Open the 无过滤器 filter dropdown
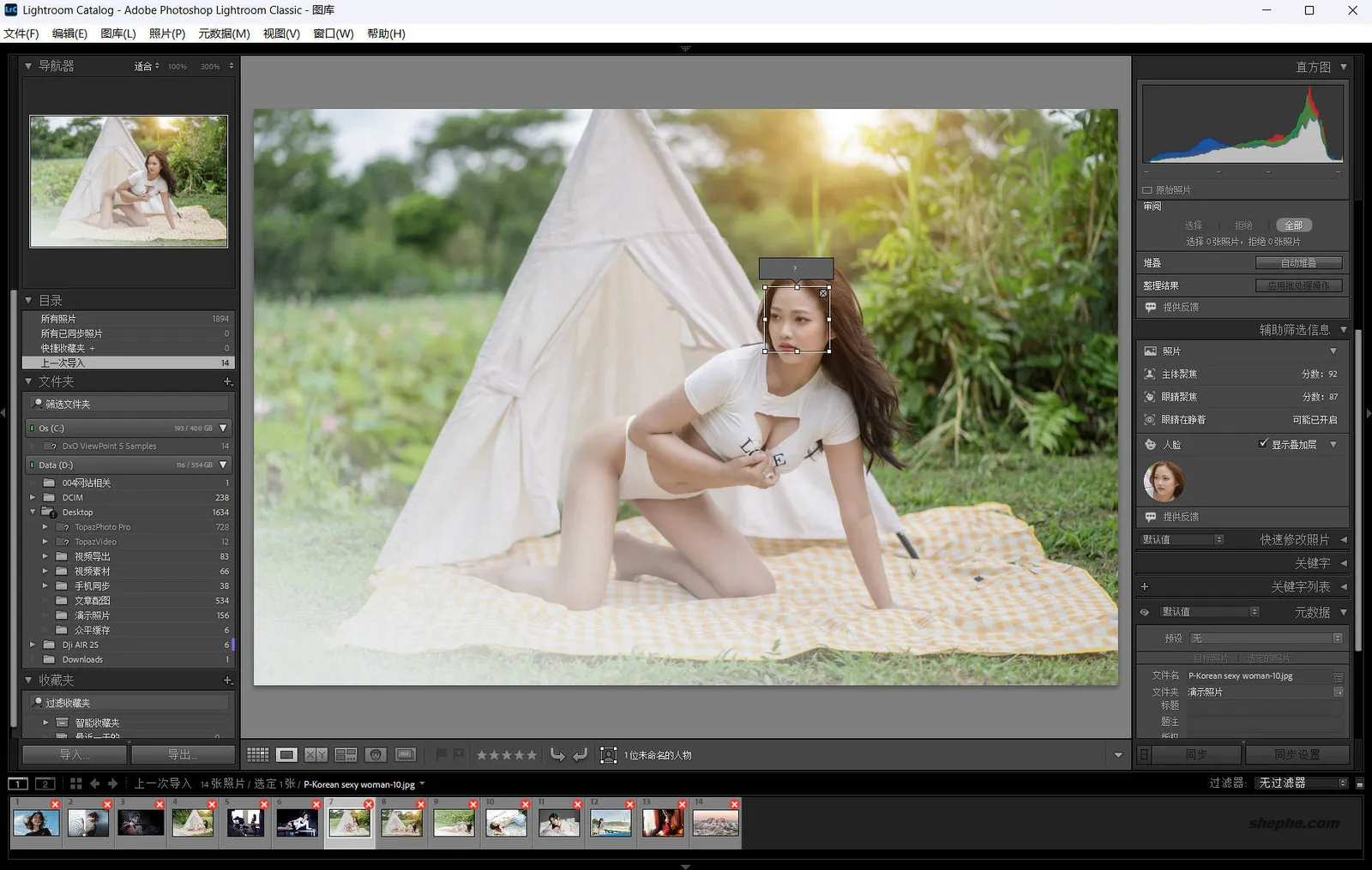Screen dimensions: 1372x870 pos(1303,783)
